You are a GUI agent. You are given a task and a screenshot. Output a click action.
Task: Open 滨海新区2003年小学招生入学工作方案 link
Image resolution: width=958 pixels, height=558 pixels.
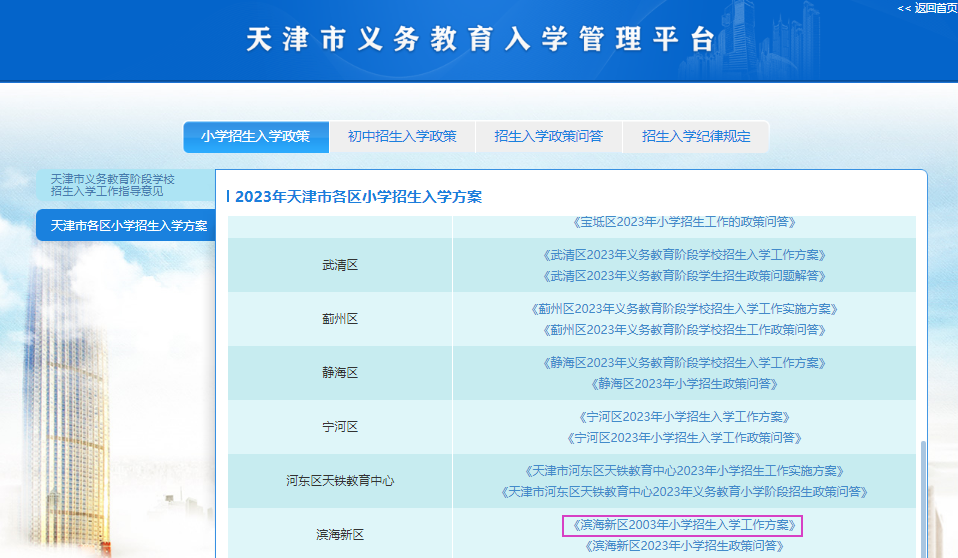tap(684, 525)
